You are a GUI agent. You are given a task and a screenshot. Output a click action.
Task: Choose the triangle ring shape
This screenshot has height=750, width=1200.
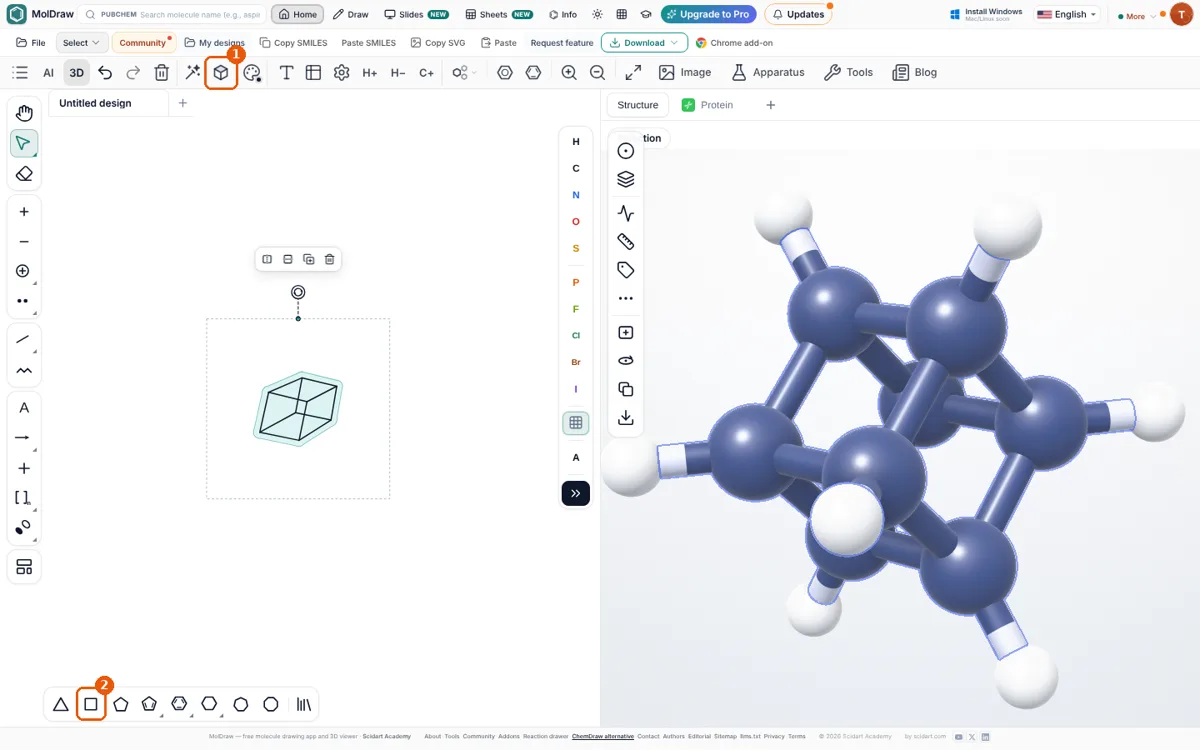61,704
